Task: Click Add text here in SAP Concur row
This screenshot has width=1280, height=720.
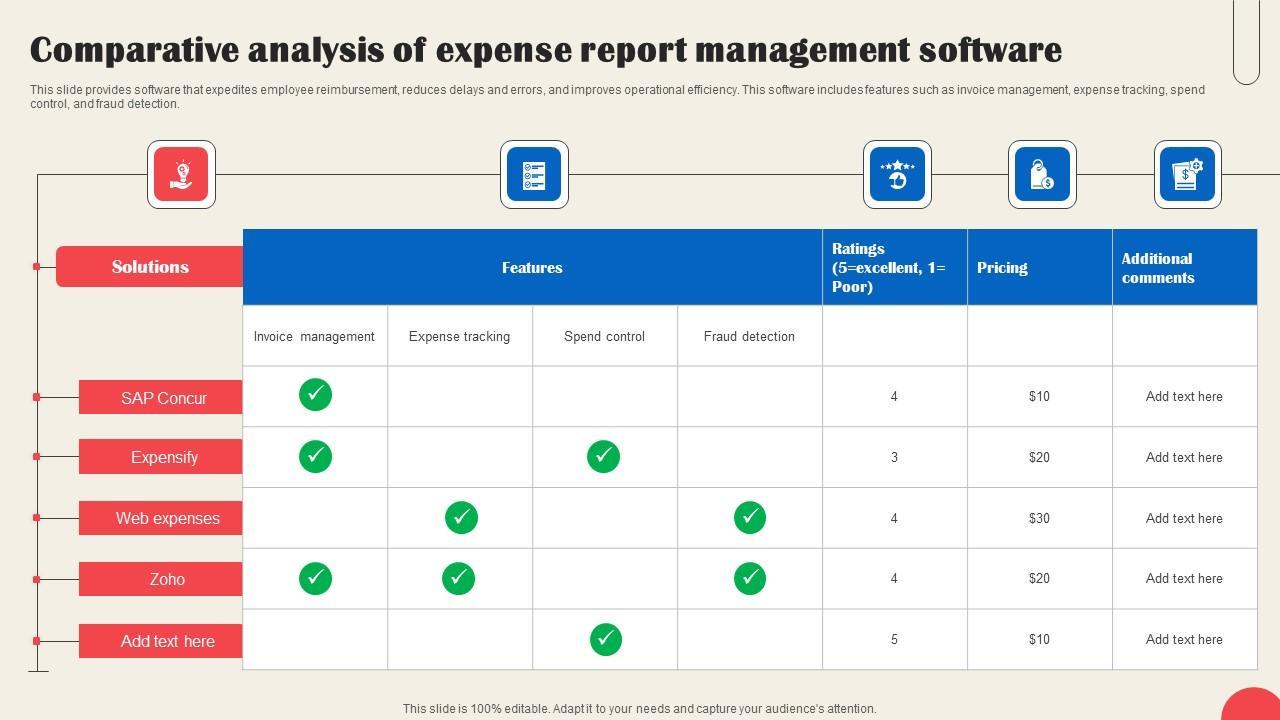Action: click(x=1184, y=397)
